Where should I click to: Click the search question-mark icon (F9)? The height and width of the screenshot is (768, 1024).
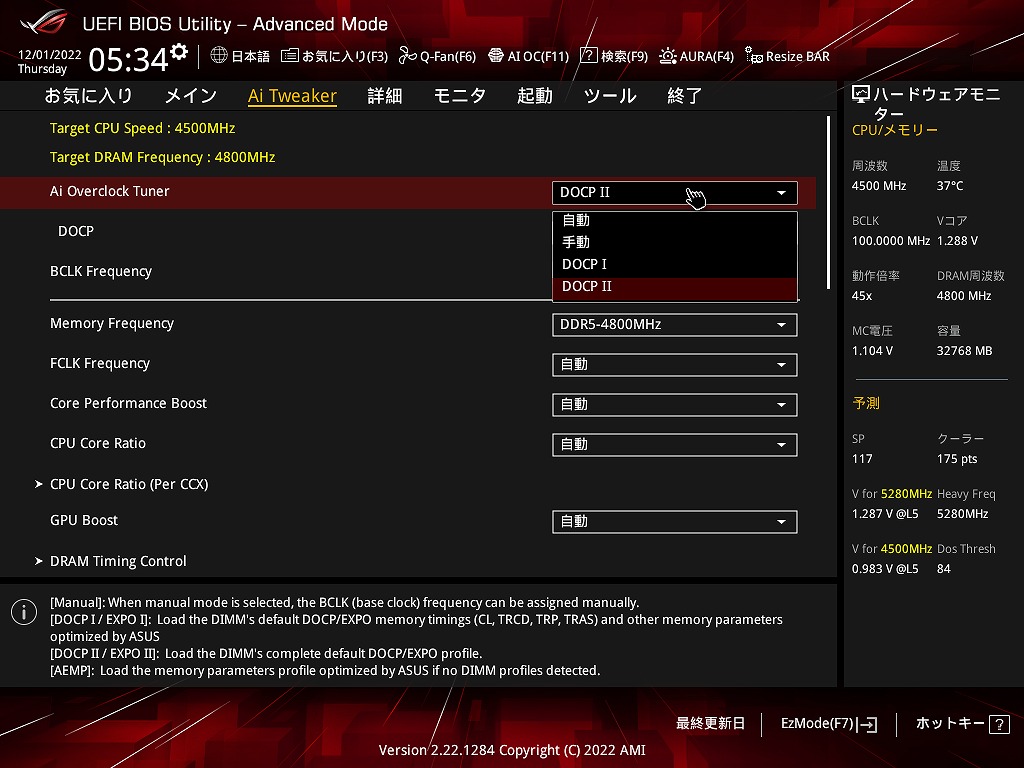tap(588, 56)
